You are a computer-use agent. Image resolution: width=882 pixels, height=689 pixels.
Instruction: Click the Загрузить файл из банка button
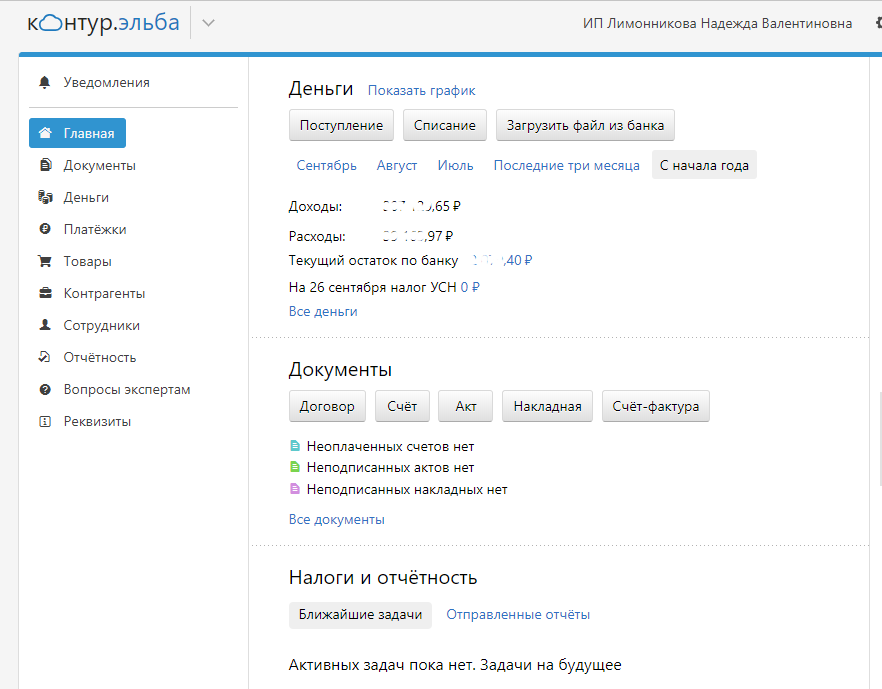586,126
